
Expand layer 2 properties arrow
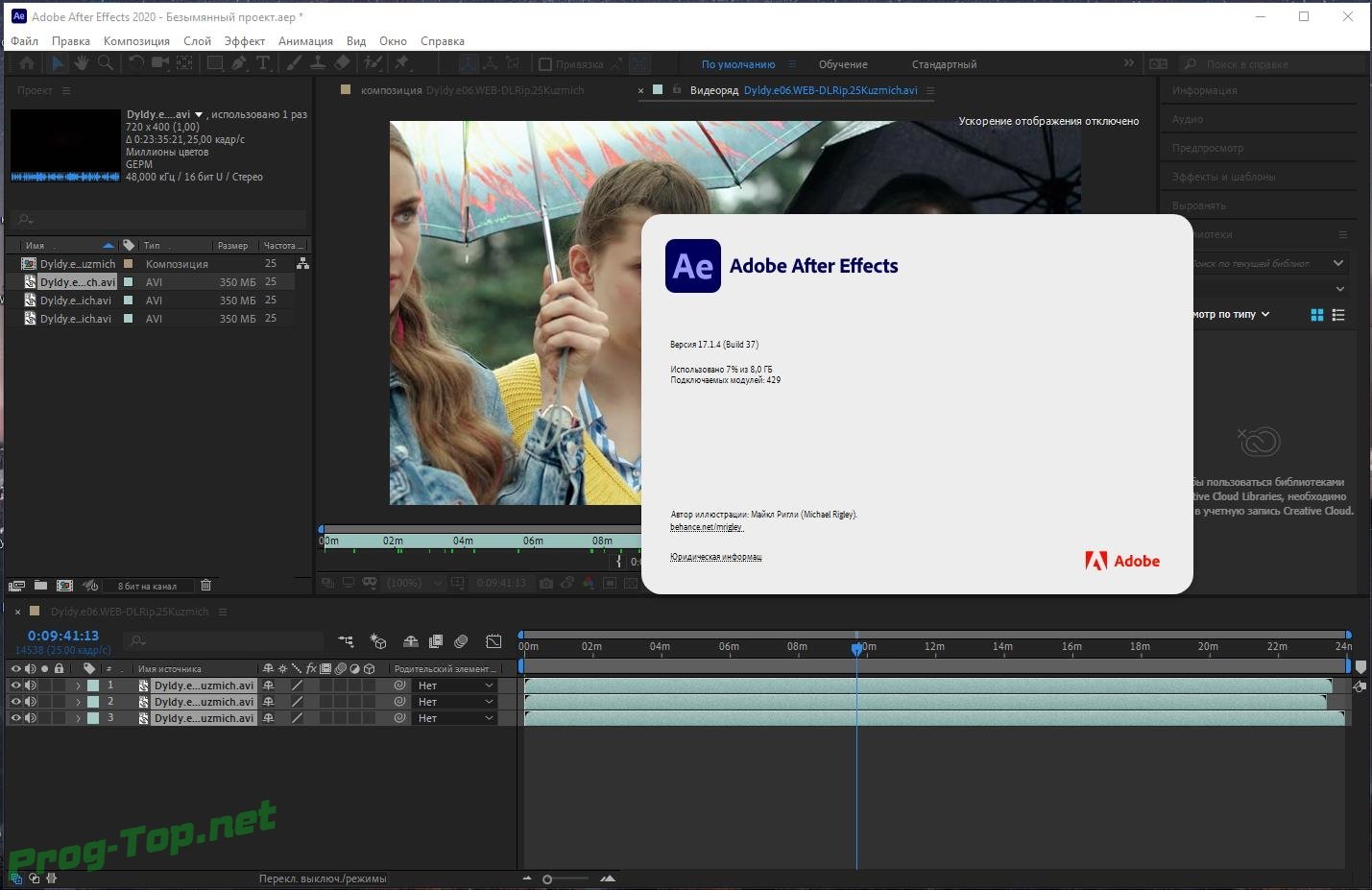(78, 702)
